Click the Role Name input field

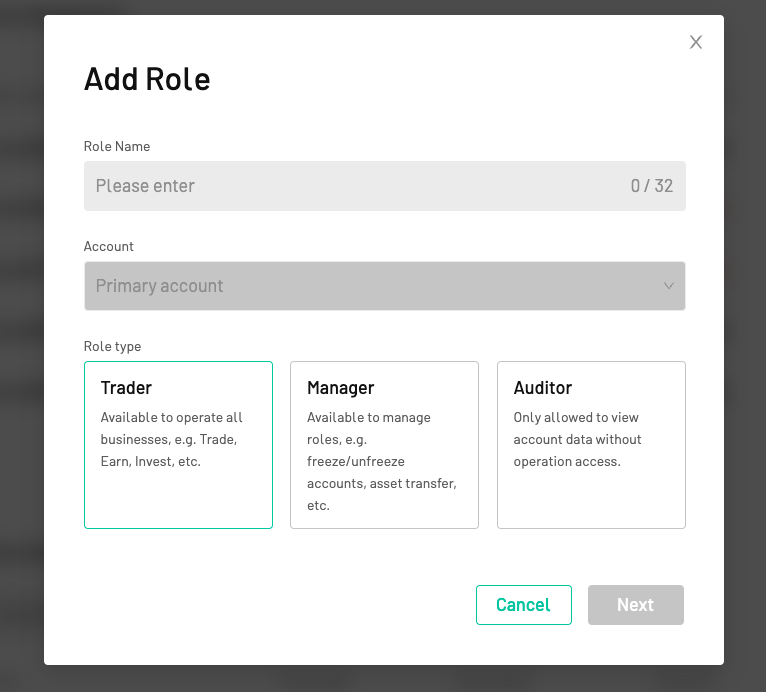pyautogui.click(x=385, y=186)
